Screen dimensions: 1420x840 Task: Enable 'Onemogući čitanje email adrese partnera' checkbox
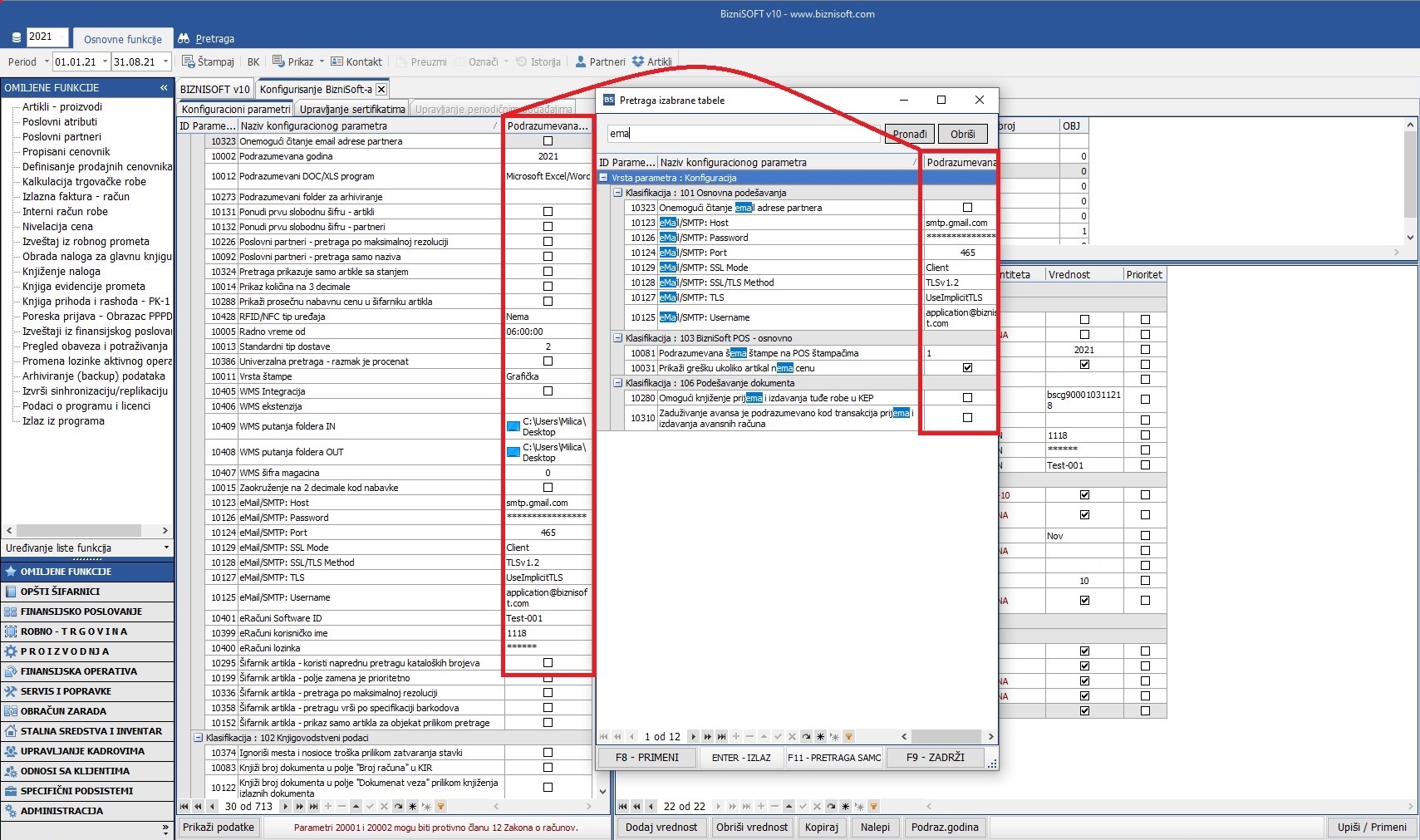point(548,141)
